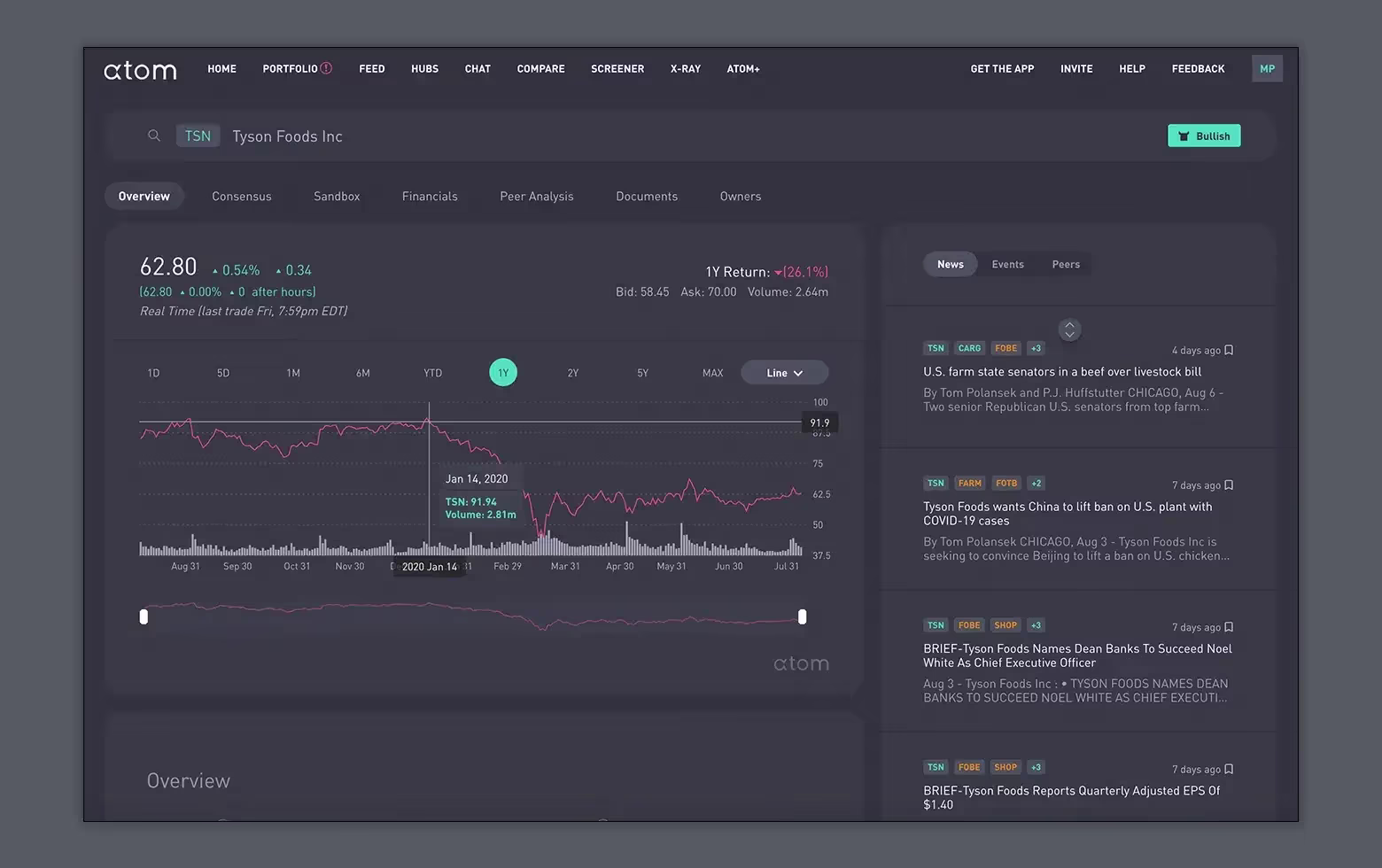
Task: Expand the +3 tags on first article
Action: pos(1036,348)
